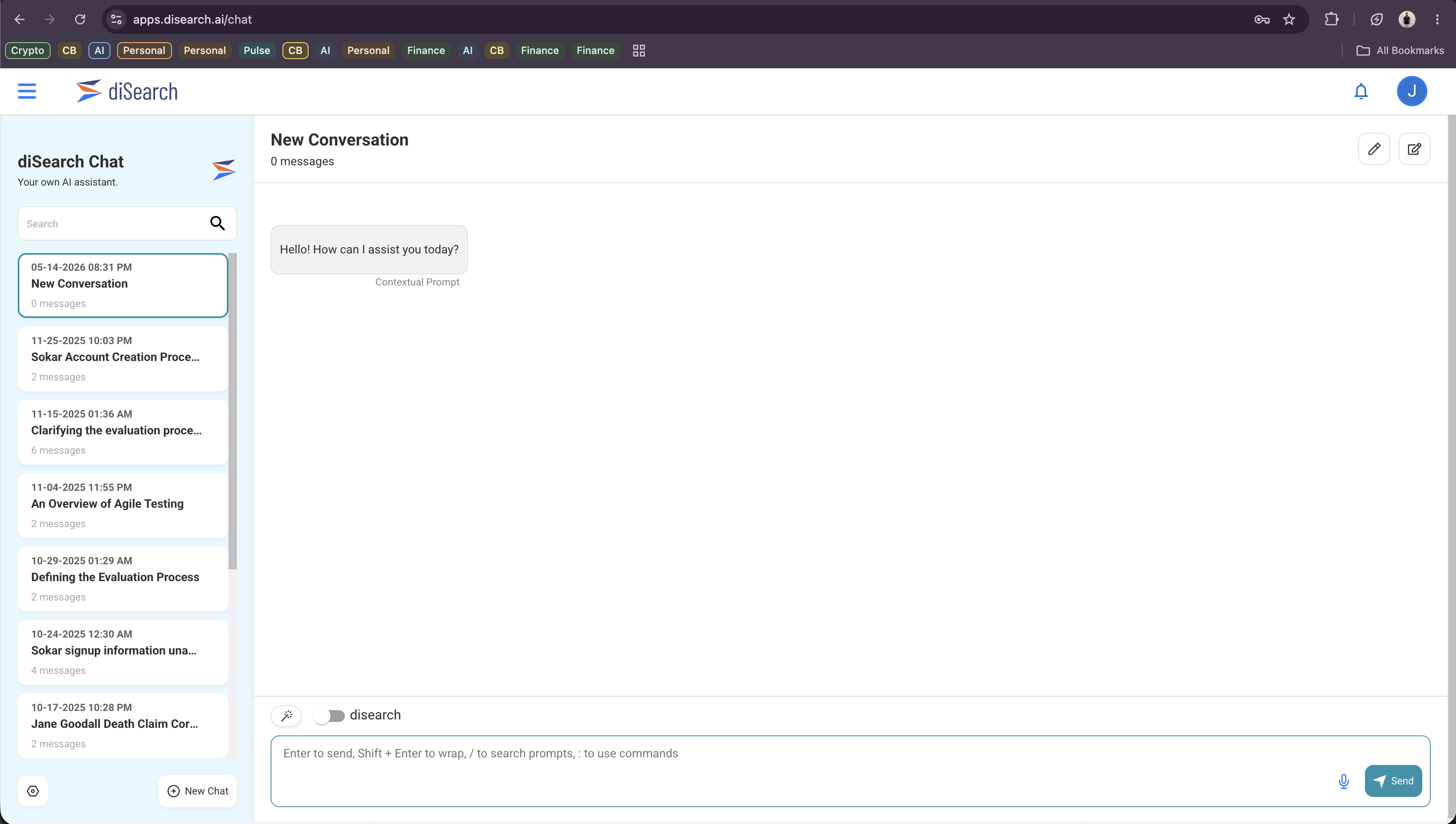Open the hamburger navigation menu

click(x=27, y=91)
